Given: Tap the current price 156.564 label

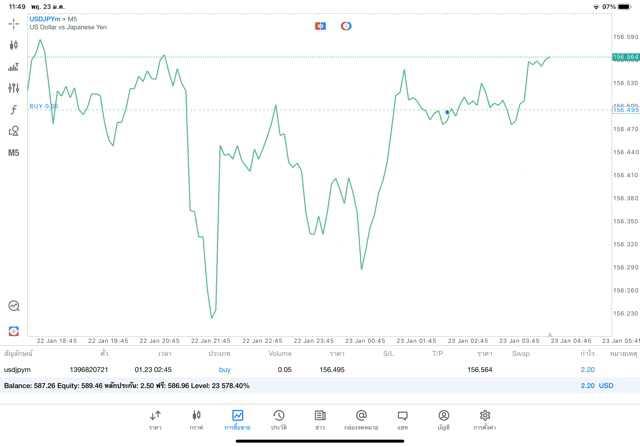Looking at the screenshot, I should coord(625,57).
